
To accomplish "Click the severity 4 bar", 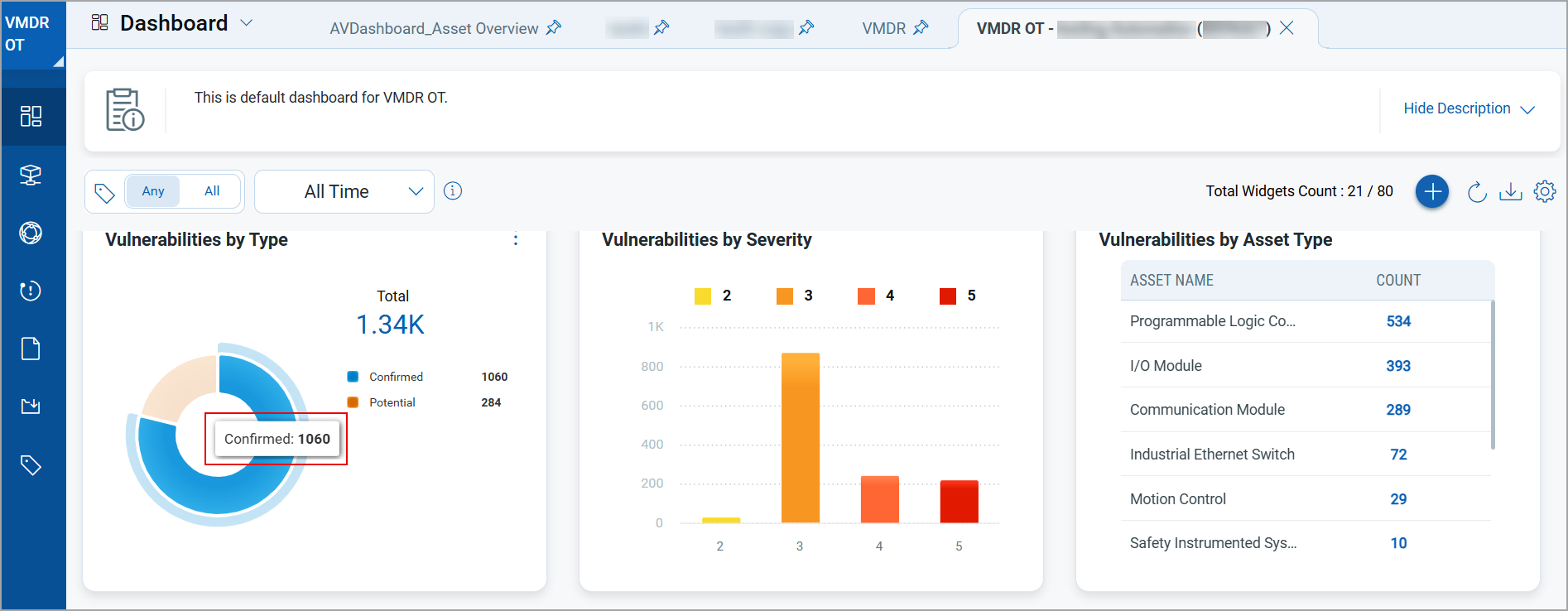I will coord(880,499).
